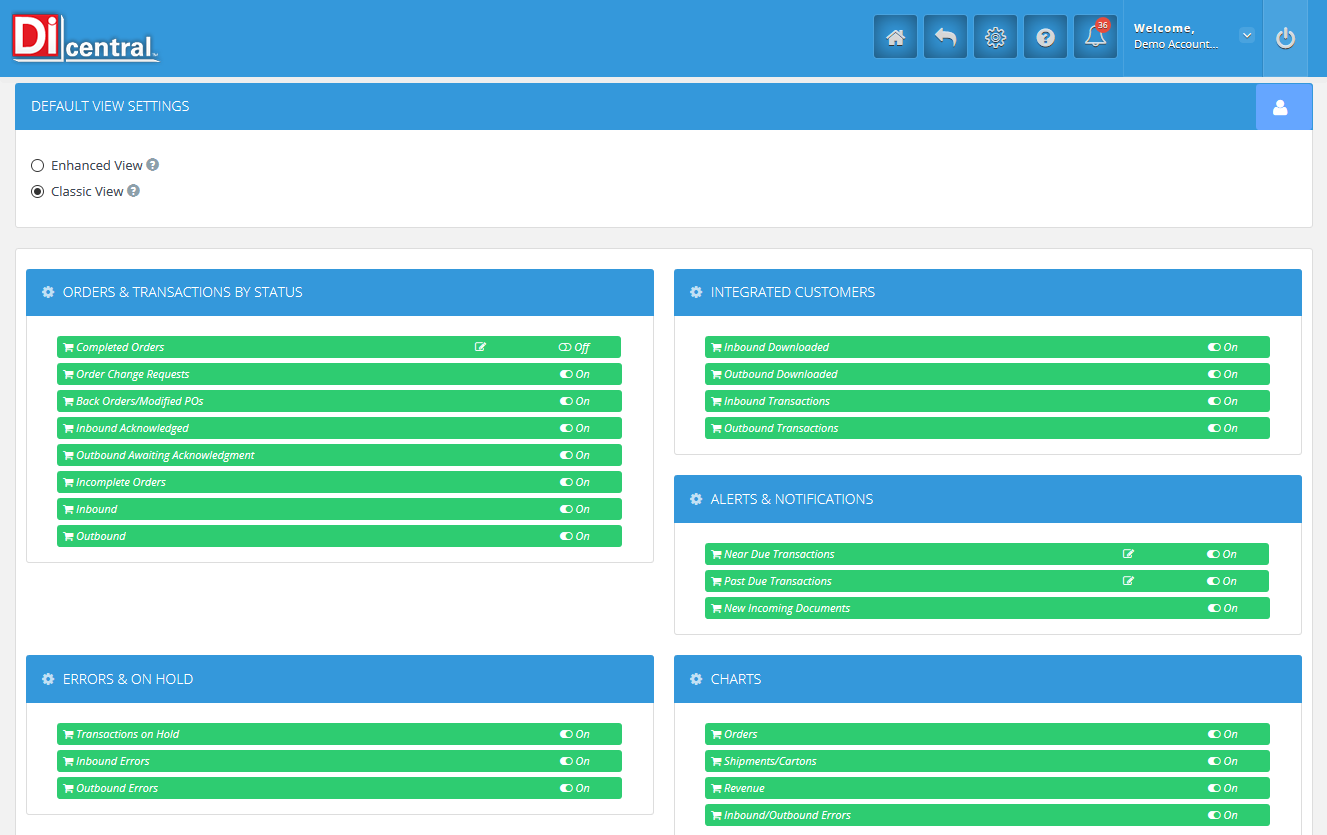Edit Past Due Transactions settings icon
This screenshot has width=1327, height=835.
[x=1128, y=581]
